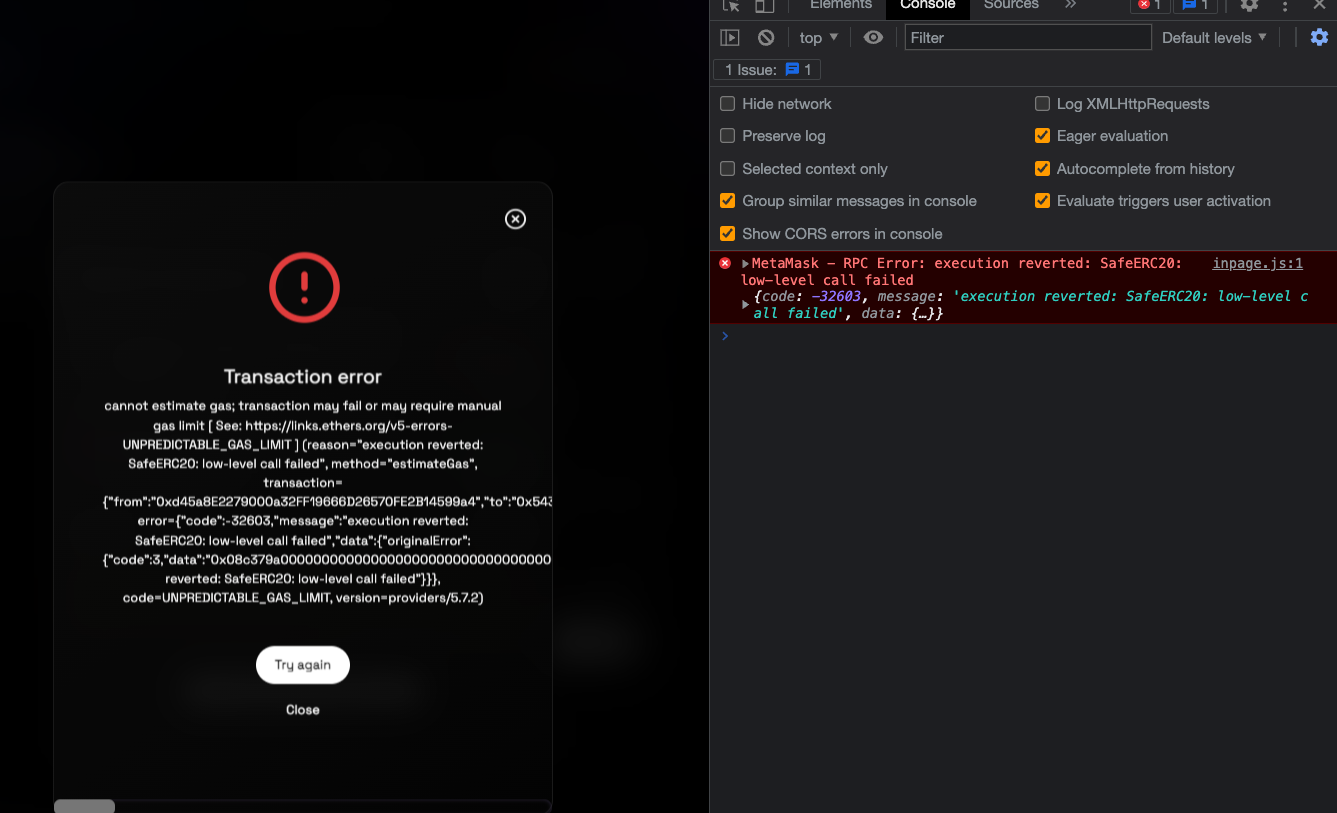Select the inspect element icon

[729, 6]
